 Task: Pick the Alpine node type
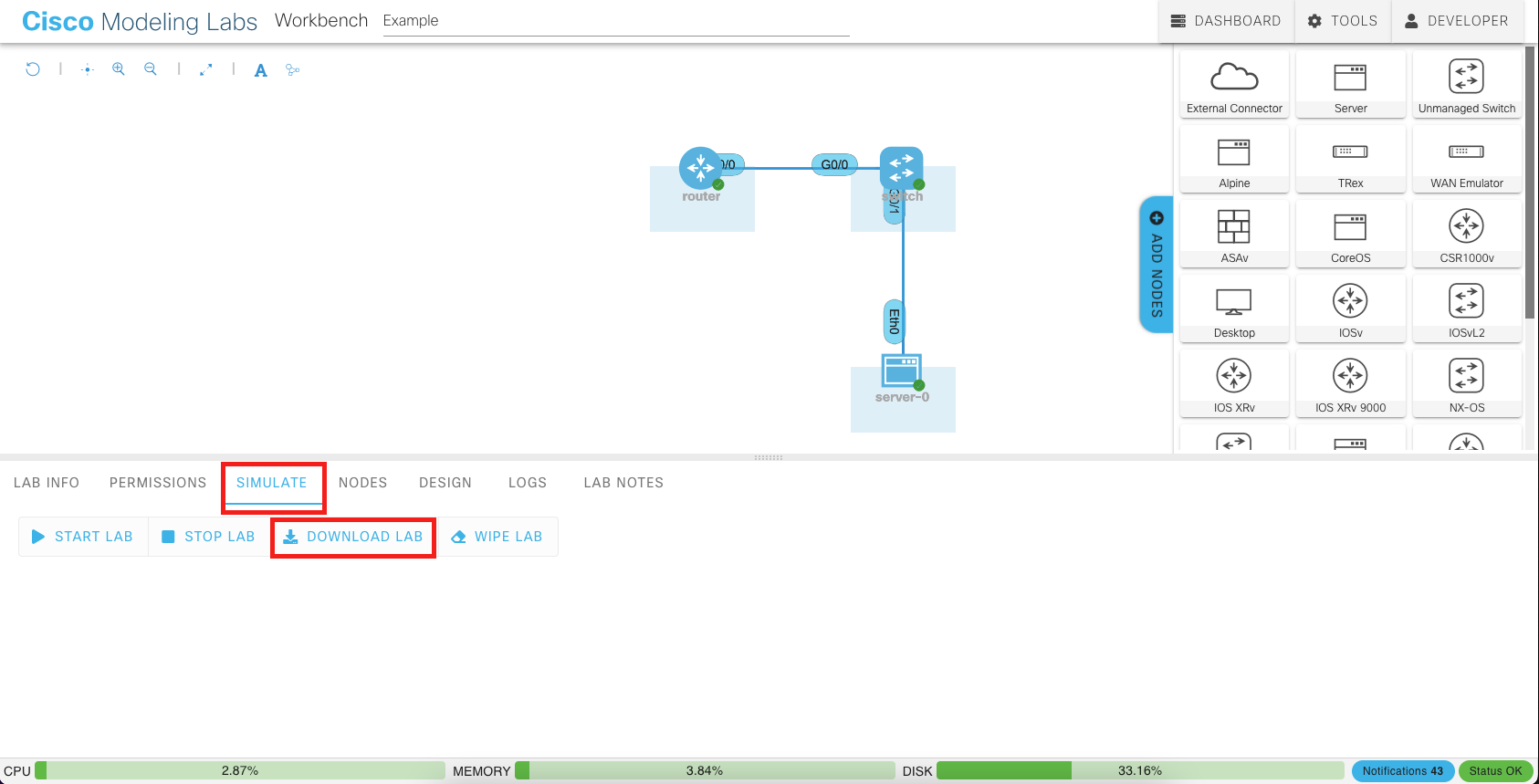[x=1234, y=159]
